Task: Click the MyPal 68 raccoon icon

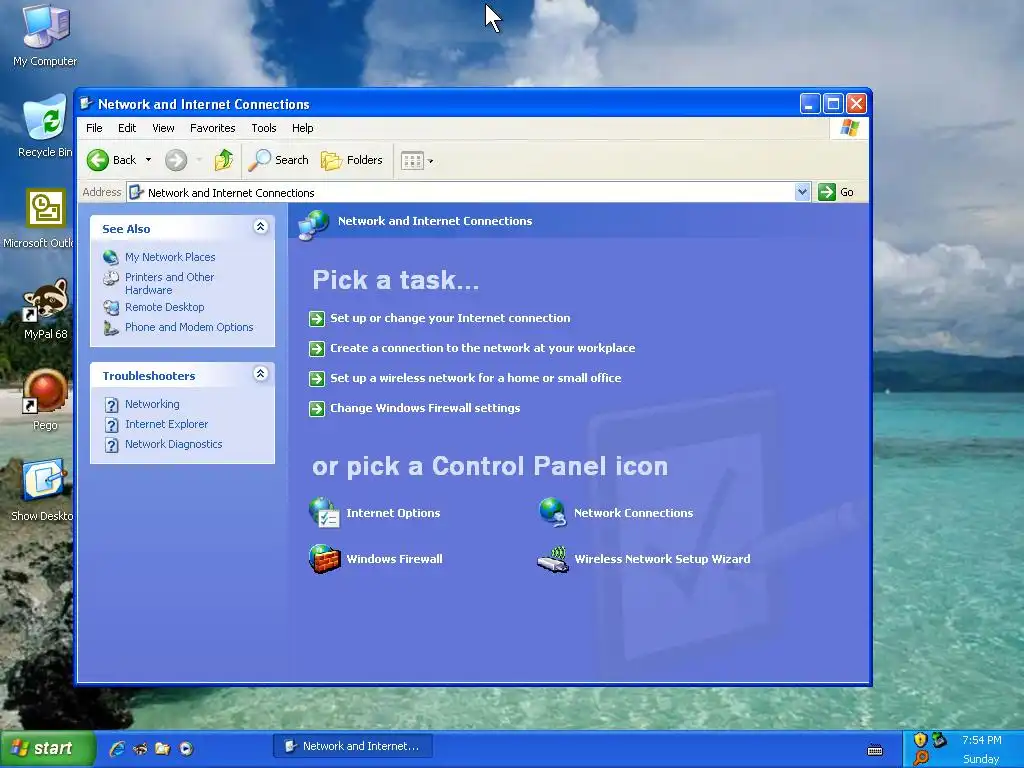Action: click(45, 300)
